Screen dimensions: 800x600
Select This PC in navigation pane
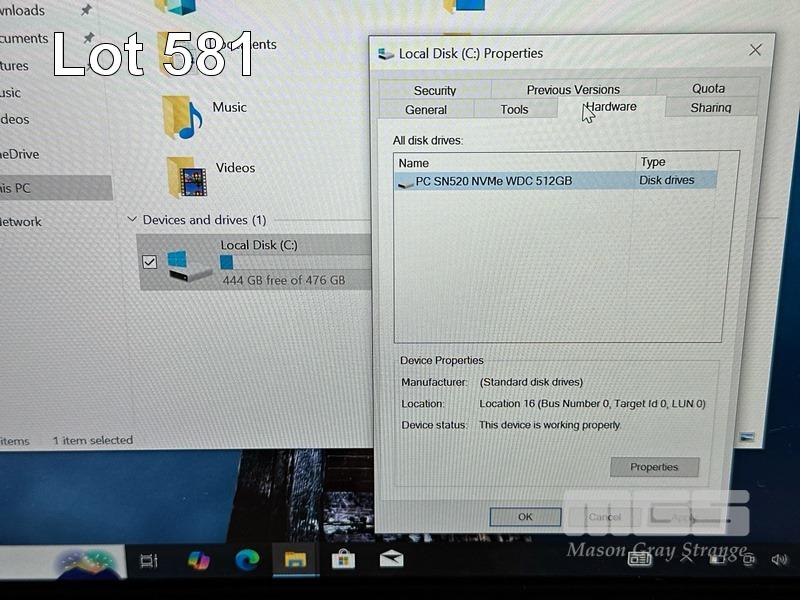[55, 188]
